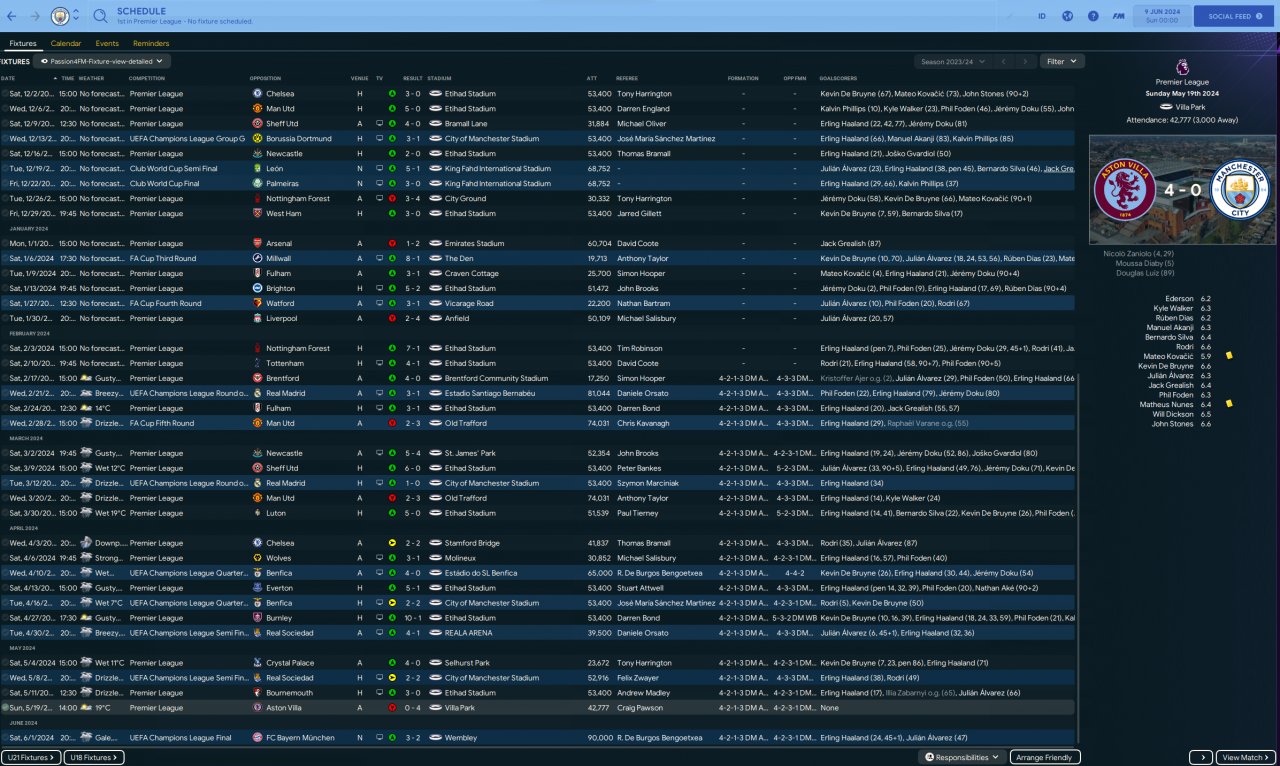Open the Season 2023/24 dropdown
Viewport: 1280px width, 766px height.
click(951, 61)
